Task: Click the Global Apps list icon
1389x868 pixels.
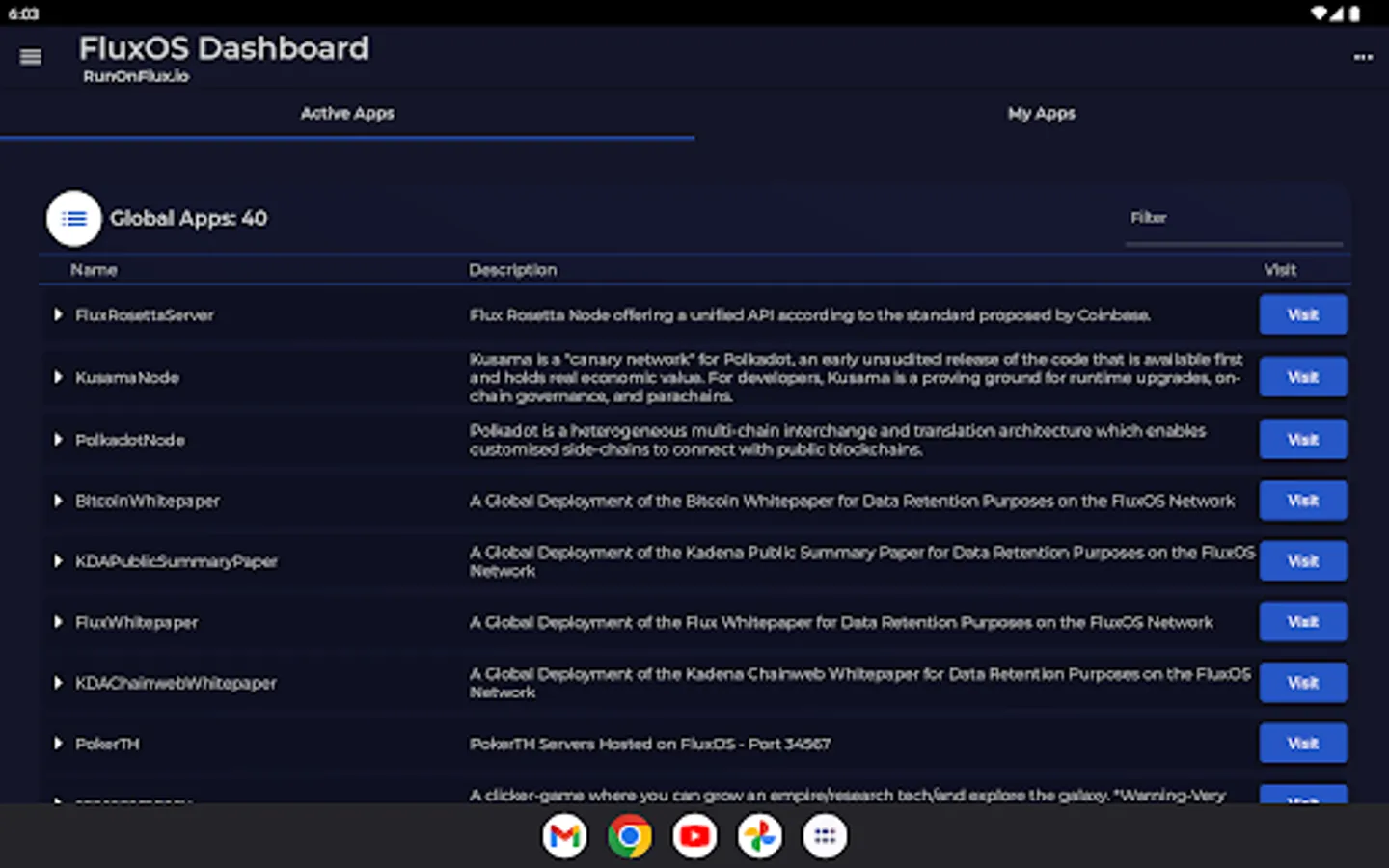Action: (73, 218)
